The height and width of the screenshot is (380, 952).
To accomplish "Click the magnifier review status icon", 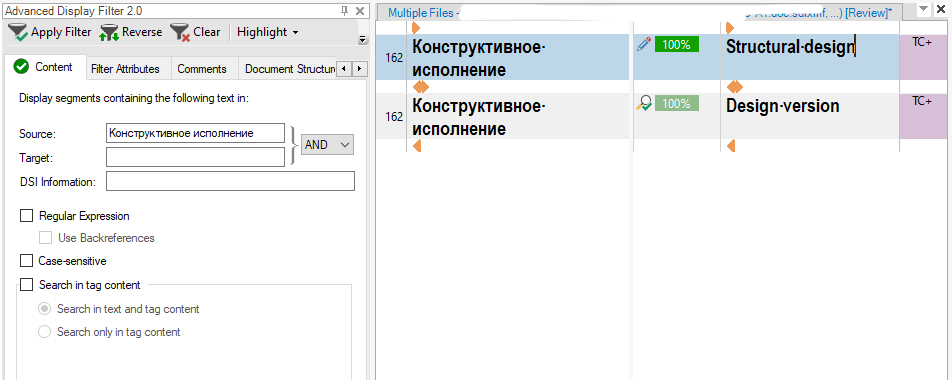I will [643, 104].
